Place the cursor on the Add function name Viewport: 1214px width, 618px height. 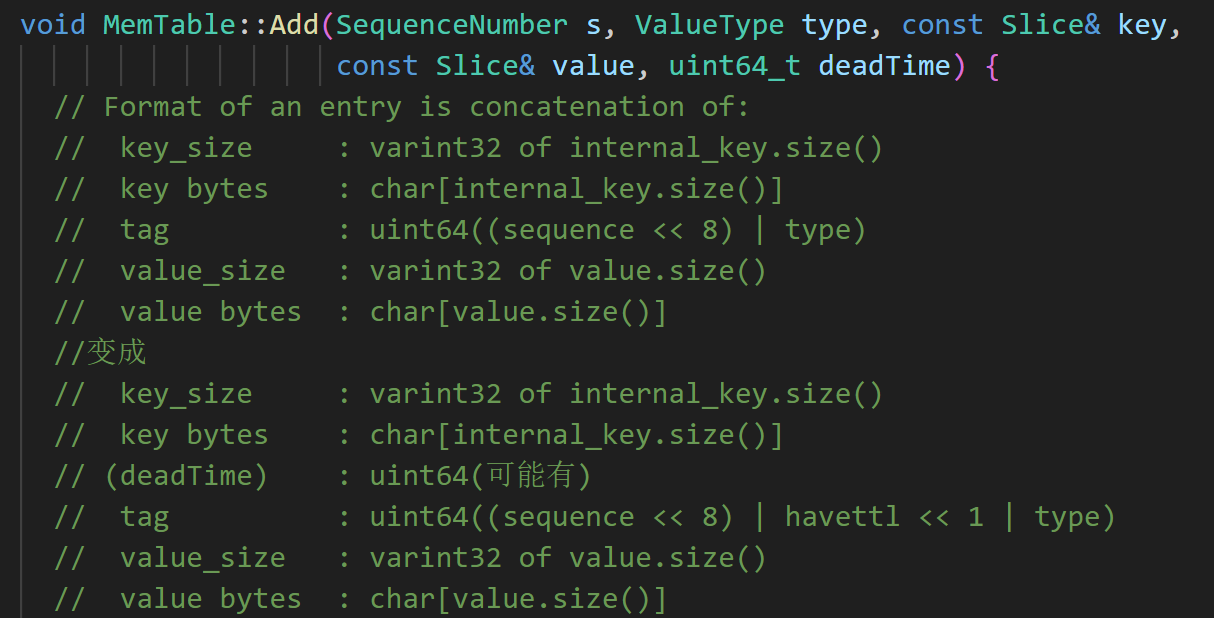click(294, 24)
